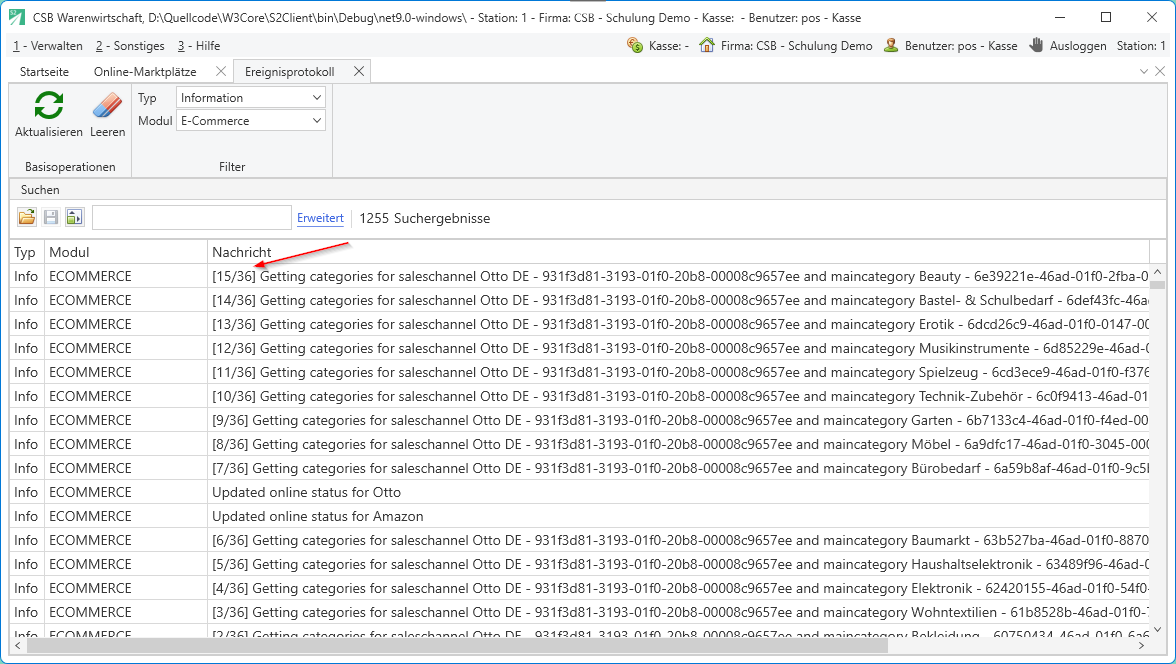Click the Benutzer person icon
The width and height of the screenshot is (1176, 664).
click(x=891, y=46)
